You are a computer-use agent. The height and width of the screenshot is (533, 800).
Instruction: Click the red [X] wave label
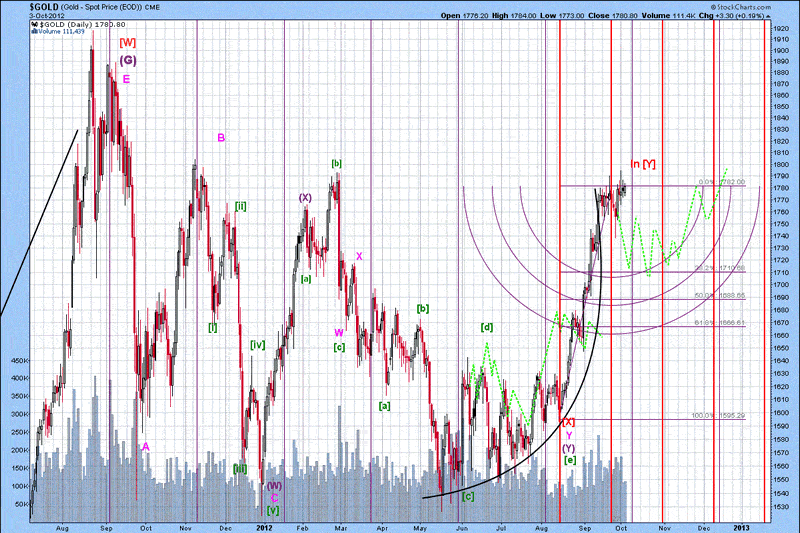click(x=568, y=422)
